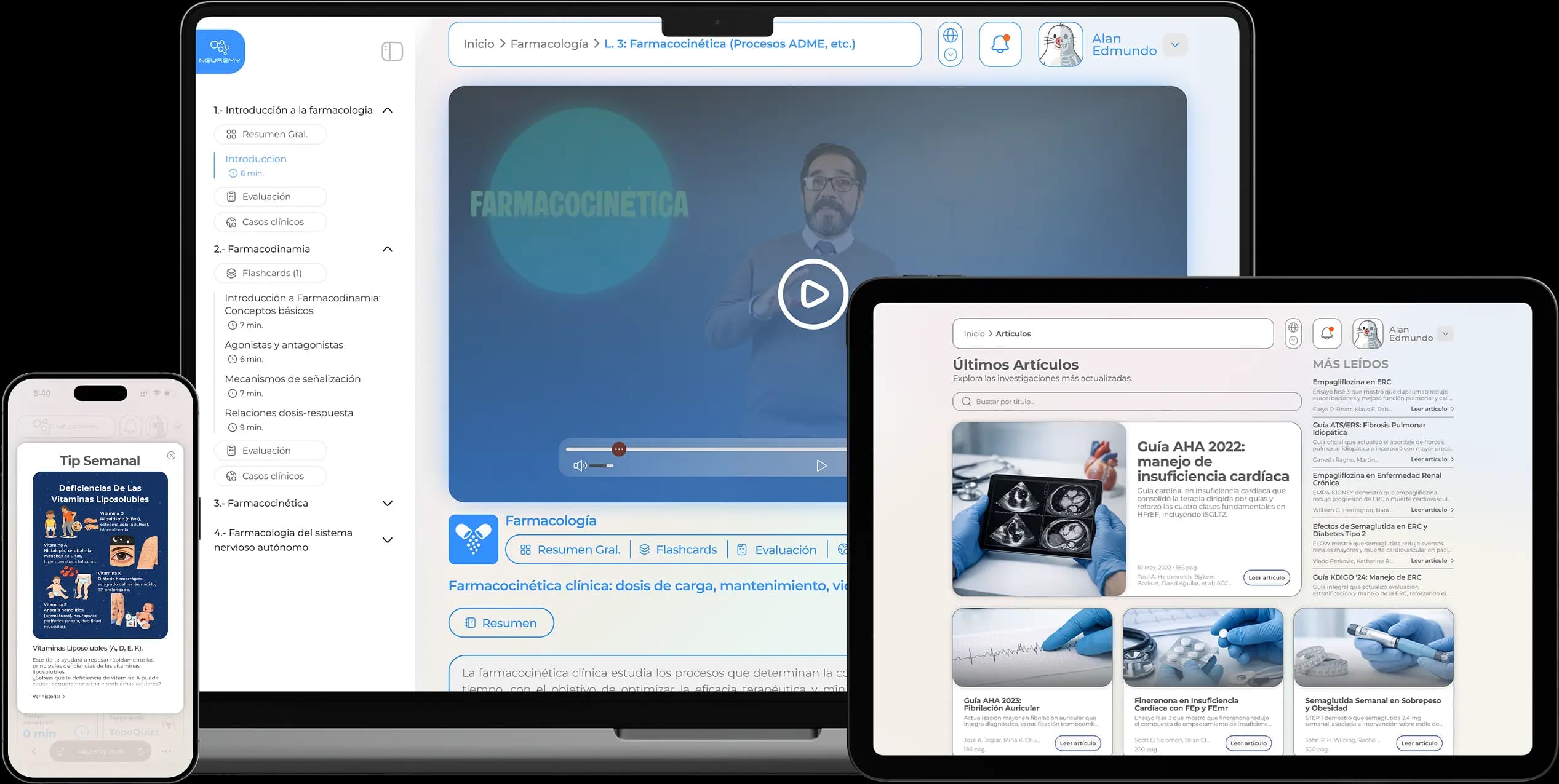Screen dimensions: 1559x784
Task: Open notifications bell on the laptop
Action: click(x=1000, y=44)
